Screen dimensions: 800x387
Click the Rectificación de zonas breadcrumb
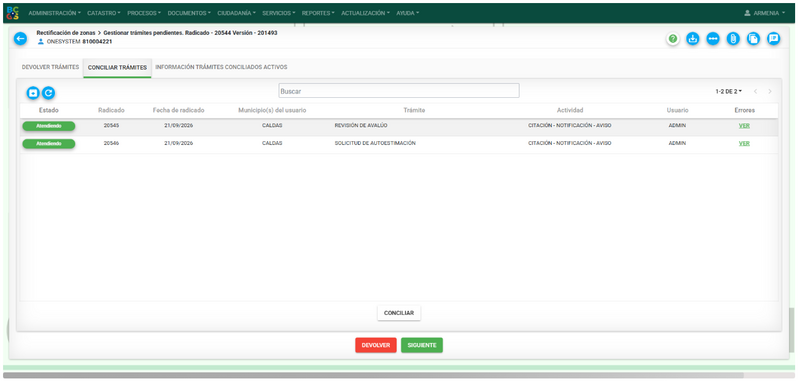pos(66,33)
